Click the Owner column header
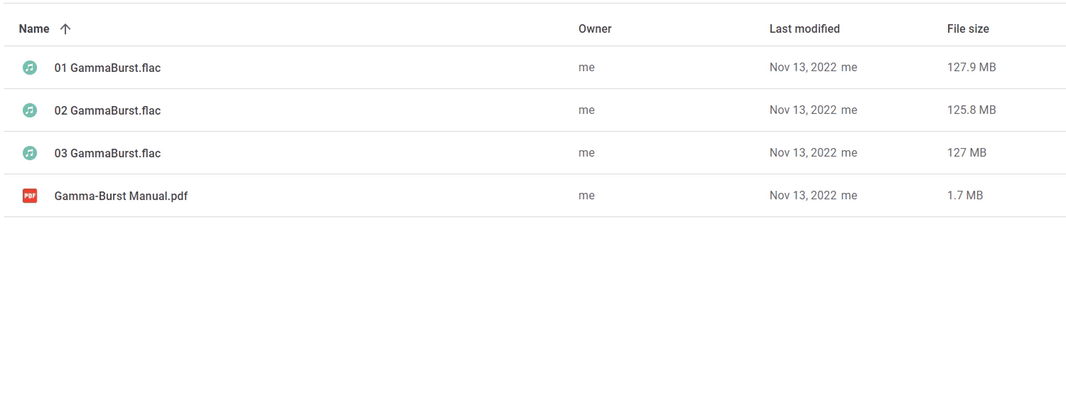This screenshot has width=1066, height=420. coord(595,29)
